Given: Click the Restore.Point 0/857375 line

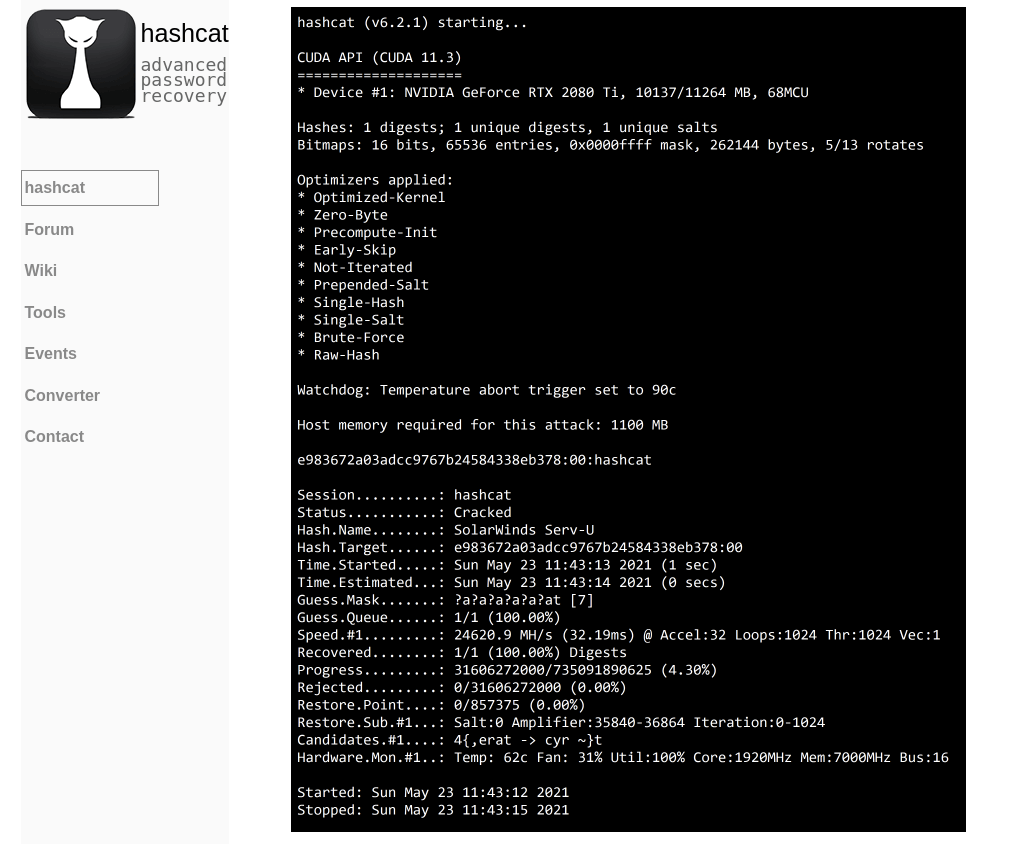Looking at the screenshot, I should coord(441,705).
